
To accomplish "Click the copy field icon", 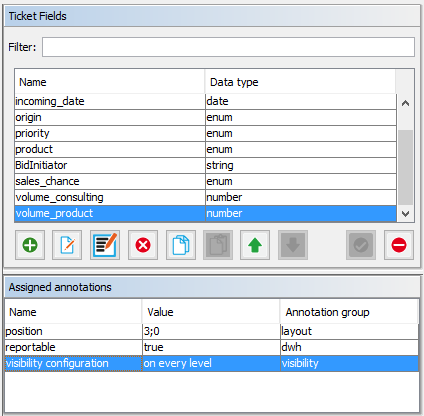I will 181,245.
